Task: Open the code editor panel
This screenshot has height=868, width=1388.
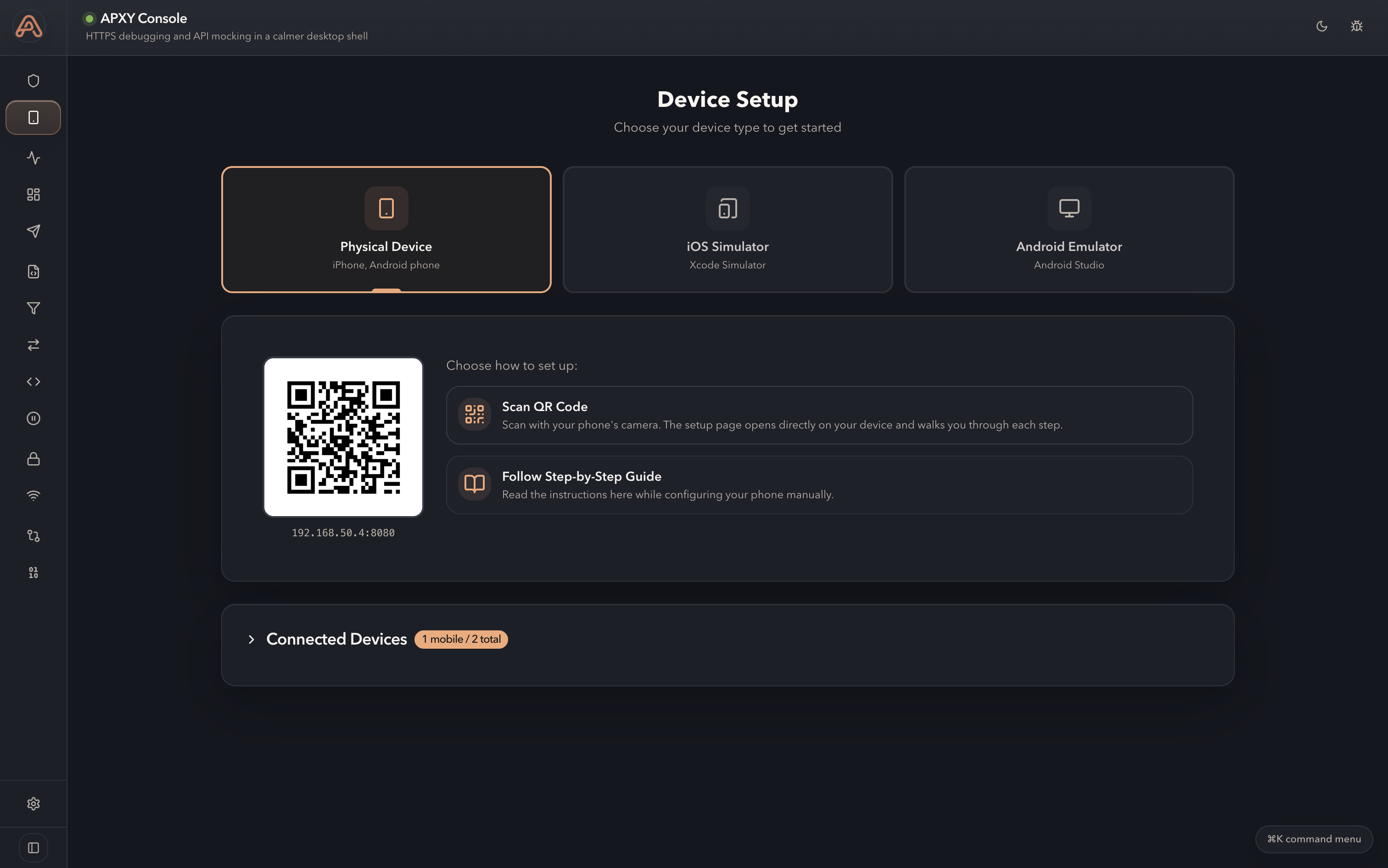Action: point(33,381)
